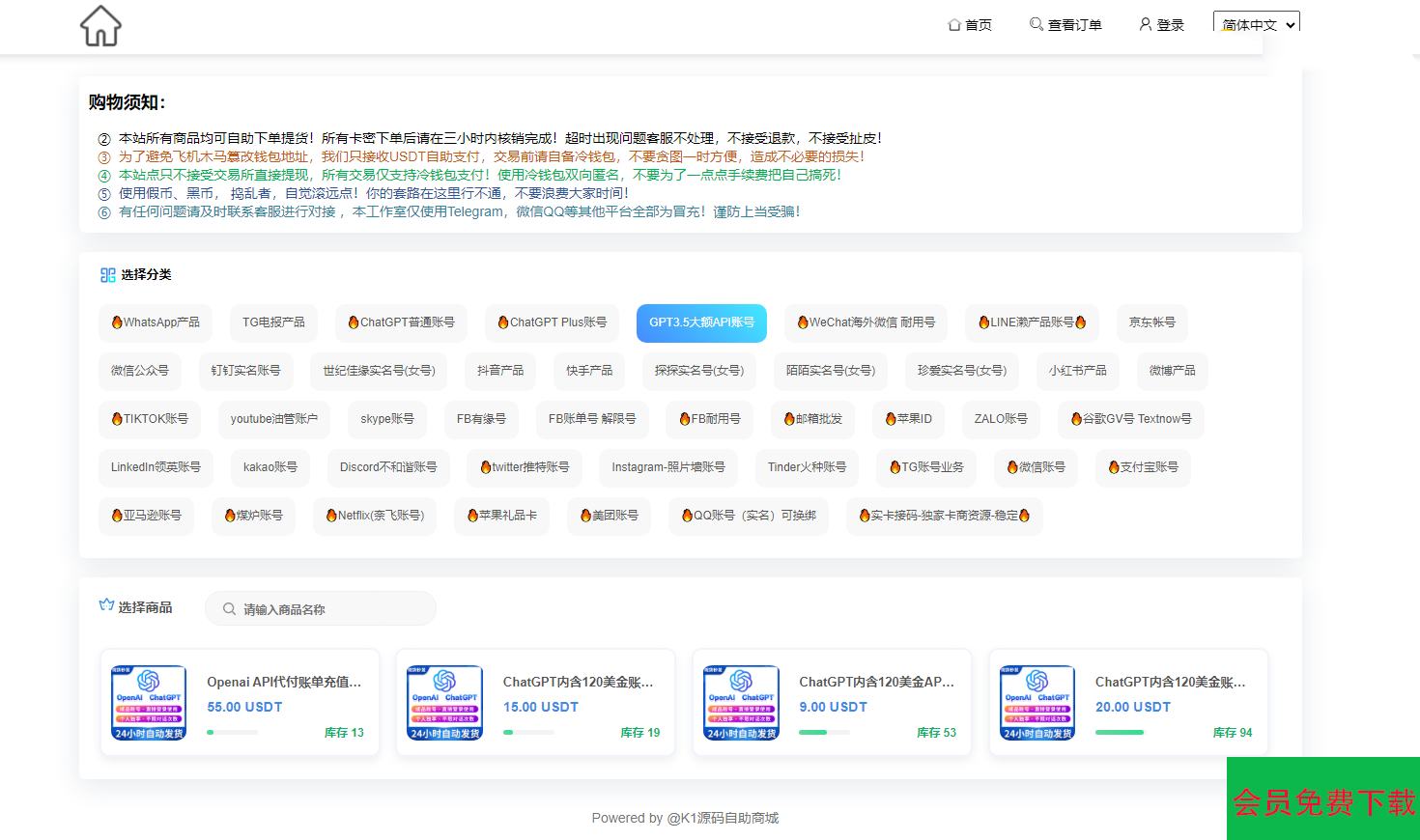Click the search icon beside 查看订单
The width and height of the screenshot is (1420, 840).
(1036, 24)
